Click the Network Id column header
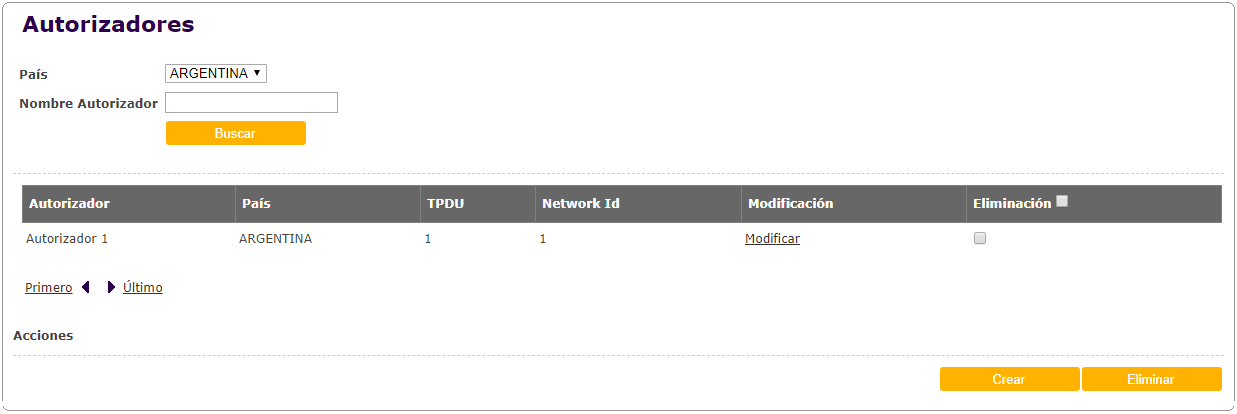This screenshot has width=1237, height=414. point(580,203)
